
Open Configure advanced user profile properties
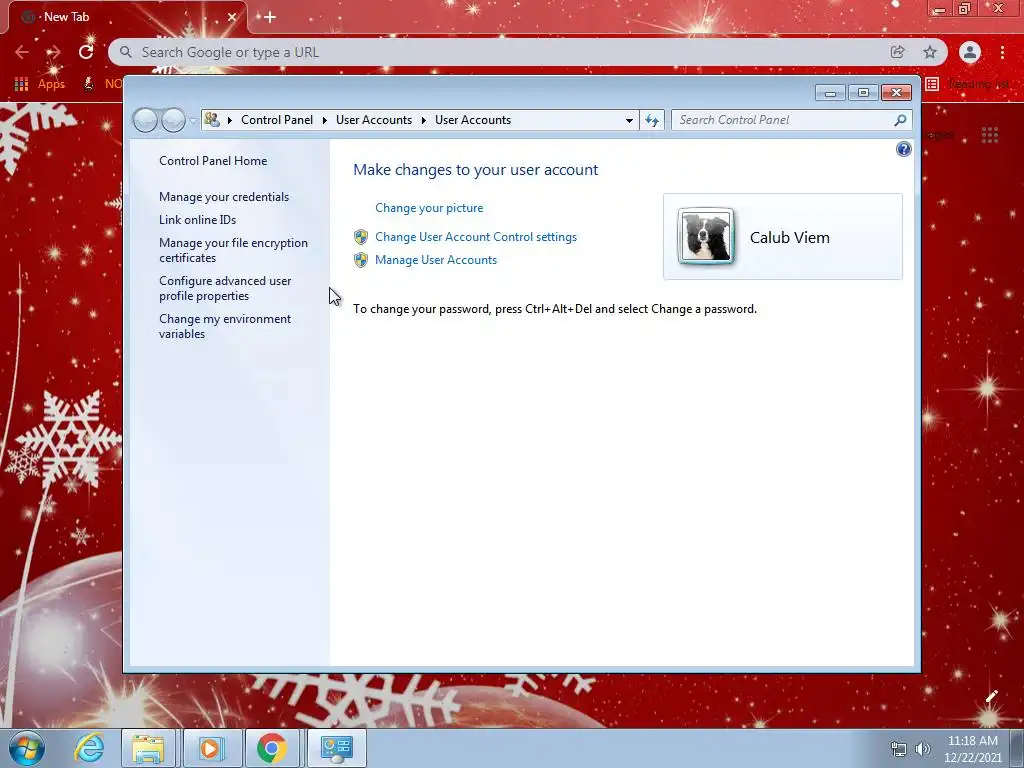click(225, 288)
